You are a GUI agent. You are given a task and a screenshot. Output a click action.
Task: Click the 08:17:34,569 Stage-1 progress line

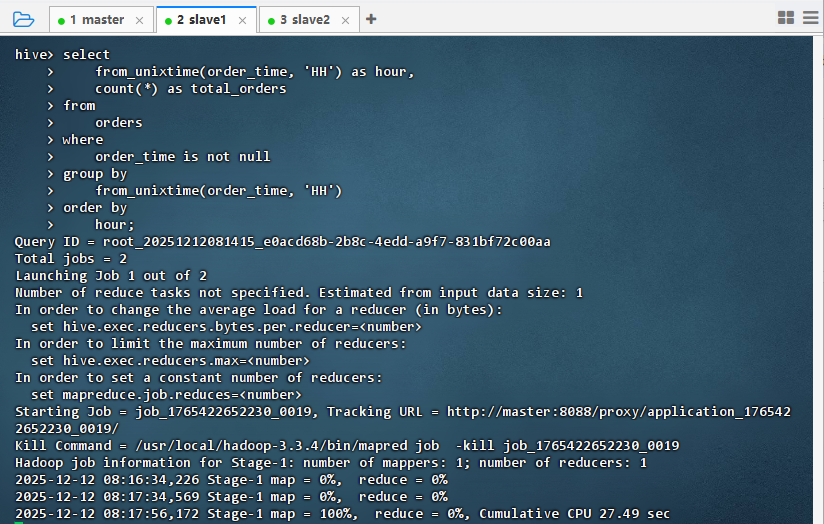tap(231, 497)
